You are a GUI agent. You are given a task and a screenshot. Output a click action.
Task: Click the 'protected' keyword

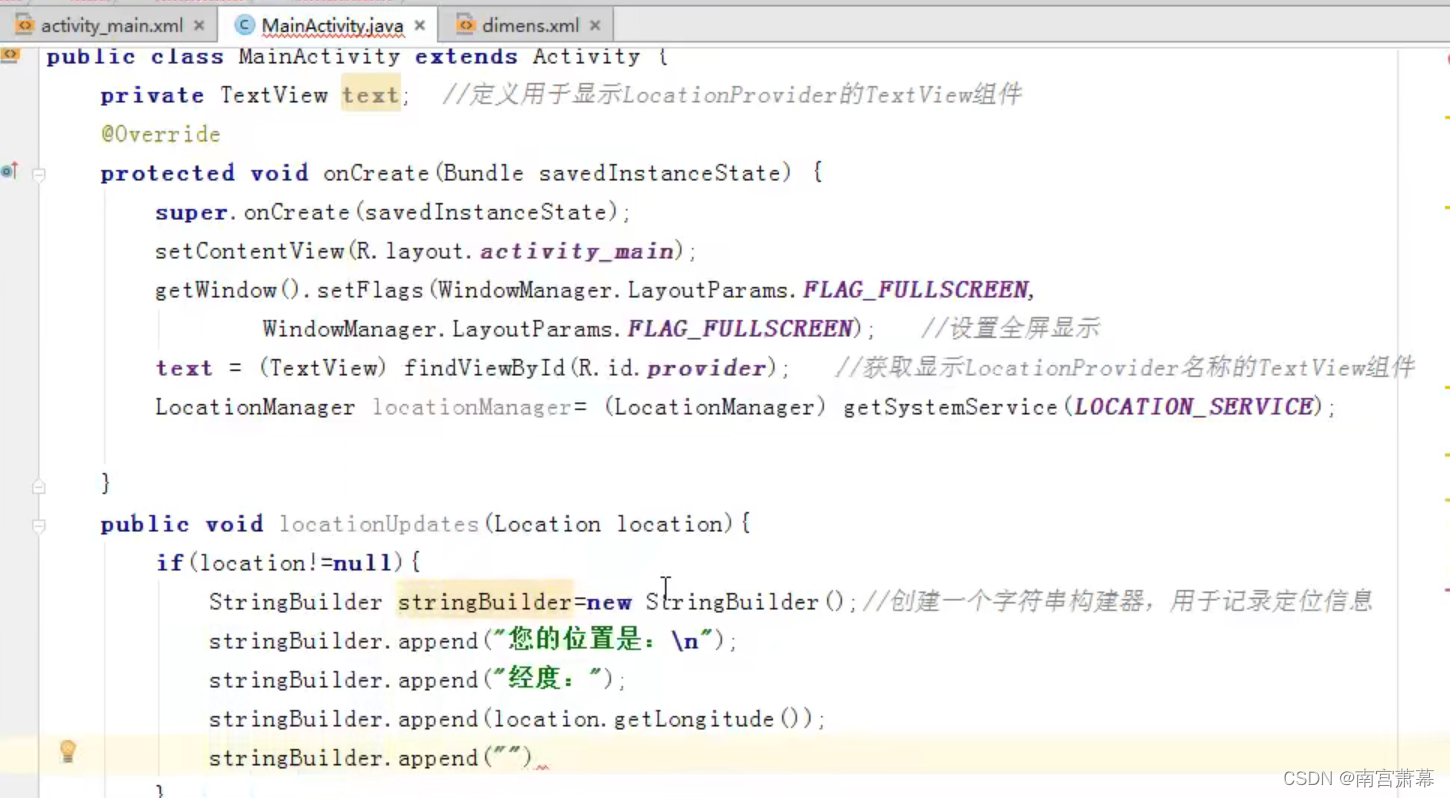point(167,173)
